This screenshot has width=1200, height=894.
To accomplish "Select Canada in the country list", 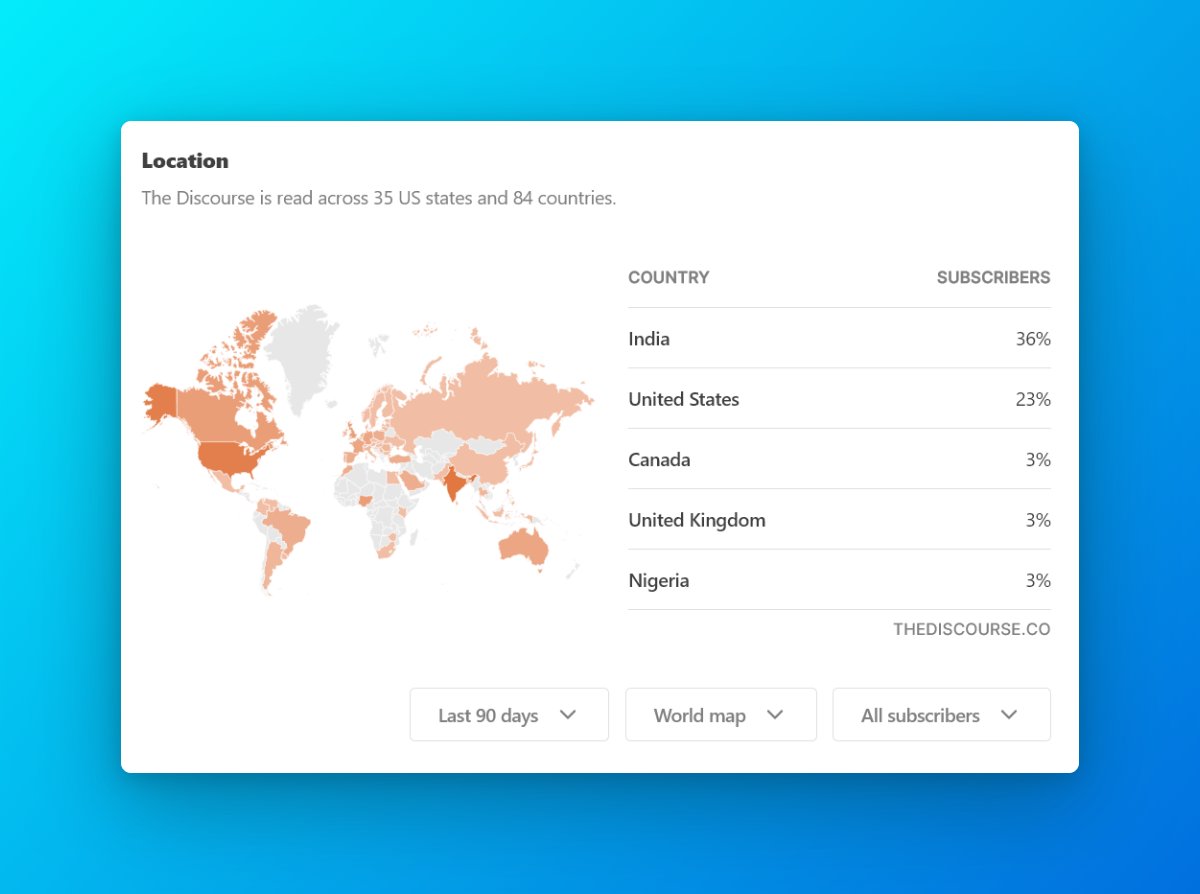I will (838, 459).
